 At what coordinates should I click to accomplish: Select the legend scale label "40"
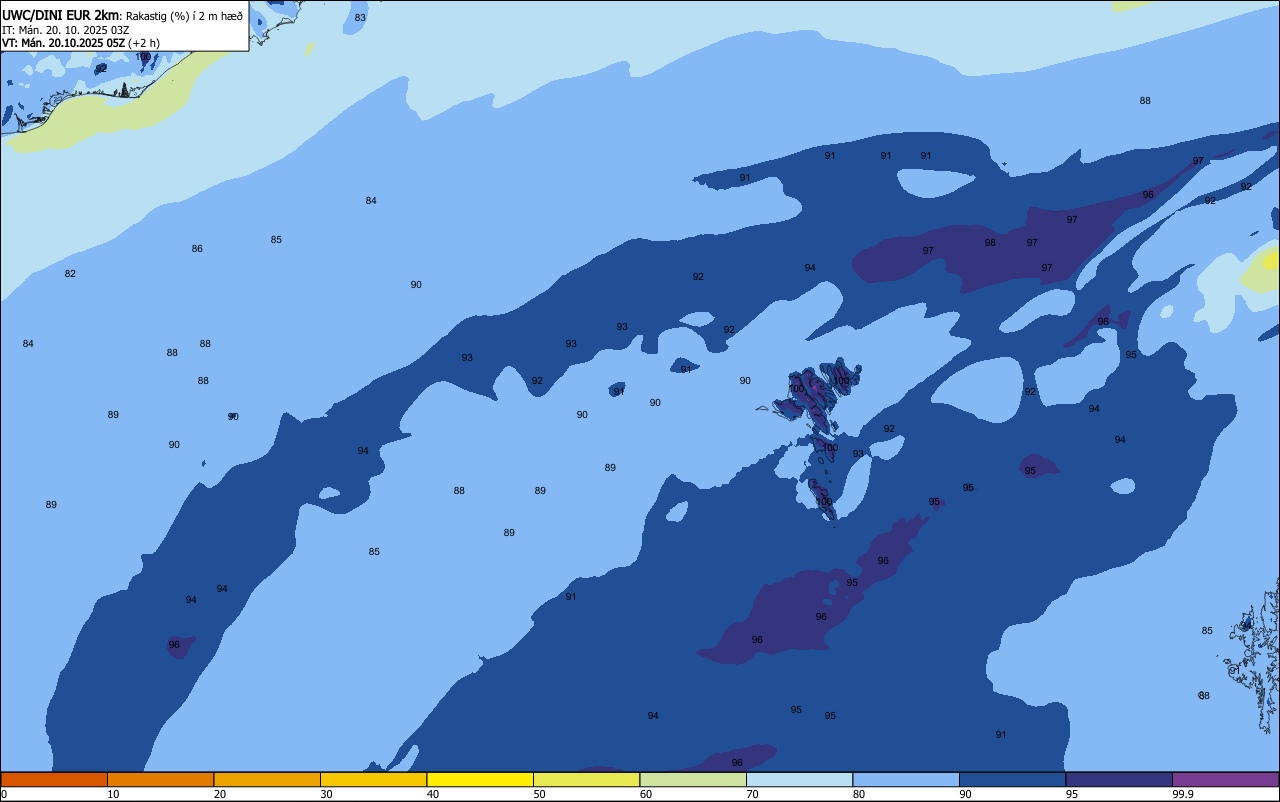click(x=433, y=794)
